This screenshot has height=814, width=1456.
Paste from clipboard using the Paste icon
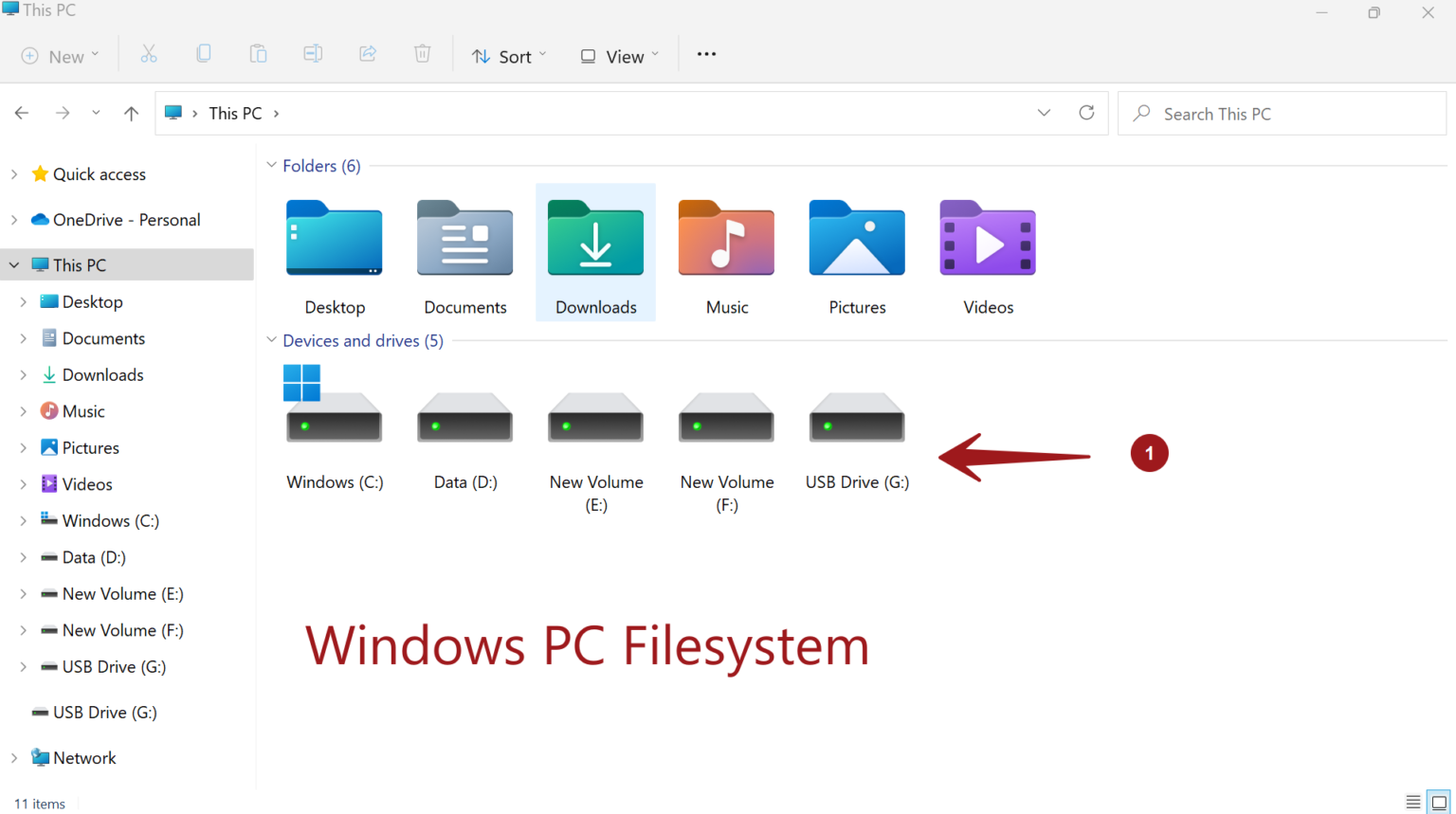click(258, 54)
